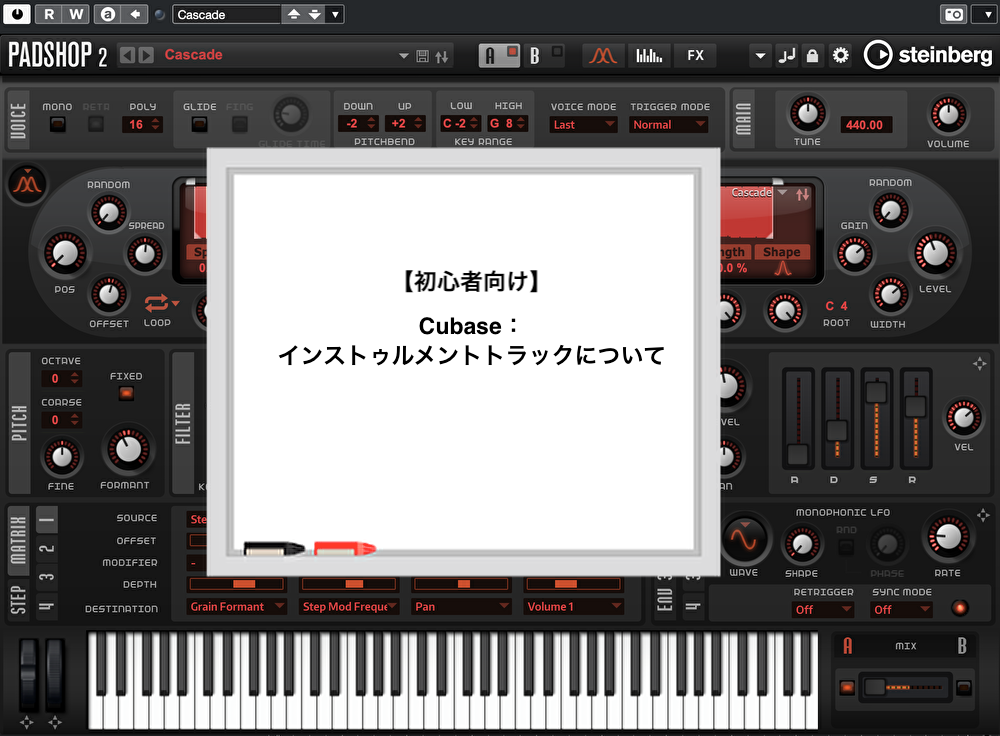This screenshot has height=736, width=1000.
Task: Open the preset management dropdown arrow
Action: coord(335,14)
